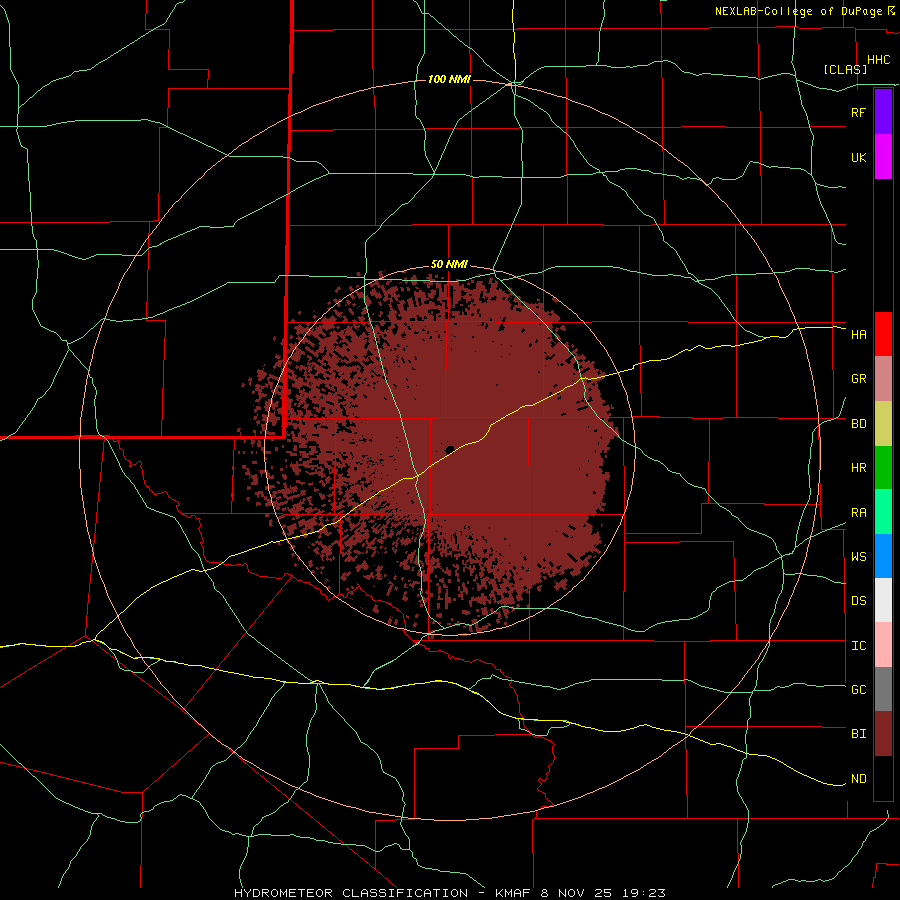Click the 'BI' legend label
This screenshot has width=900, height=900.
pos(858,734)
